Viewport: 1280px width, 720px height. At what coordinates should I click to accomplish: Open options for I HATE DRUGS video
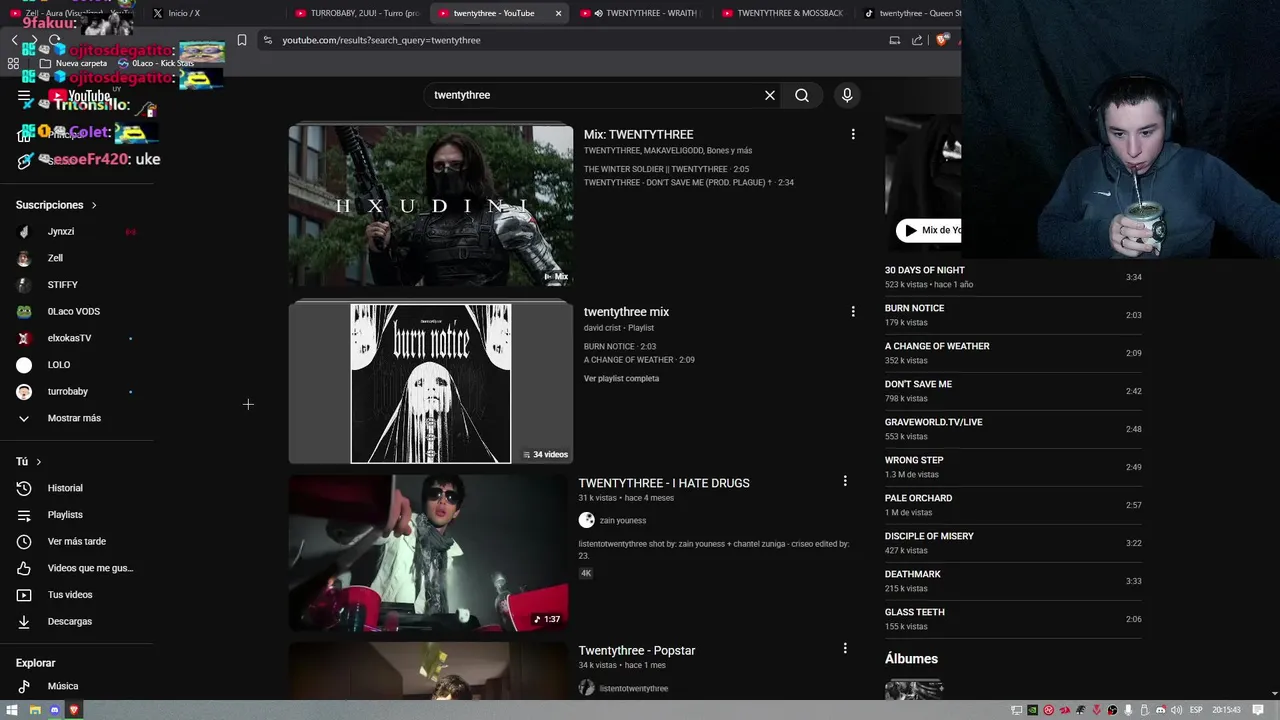point(845,481)
